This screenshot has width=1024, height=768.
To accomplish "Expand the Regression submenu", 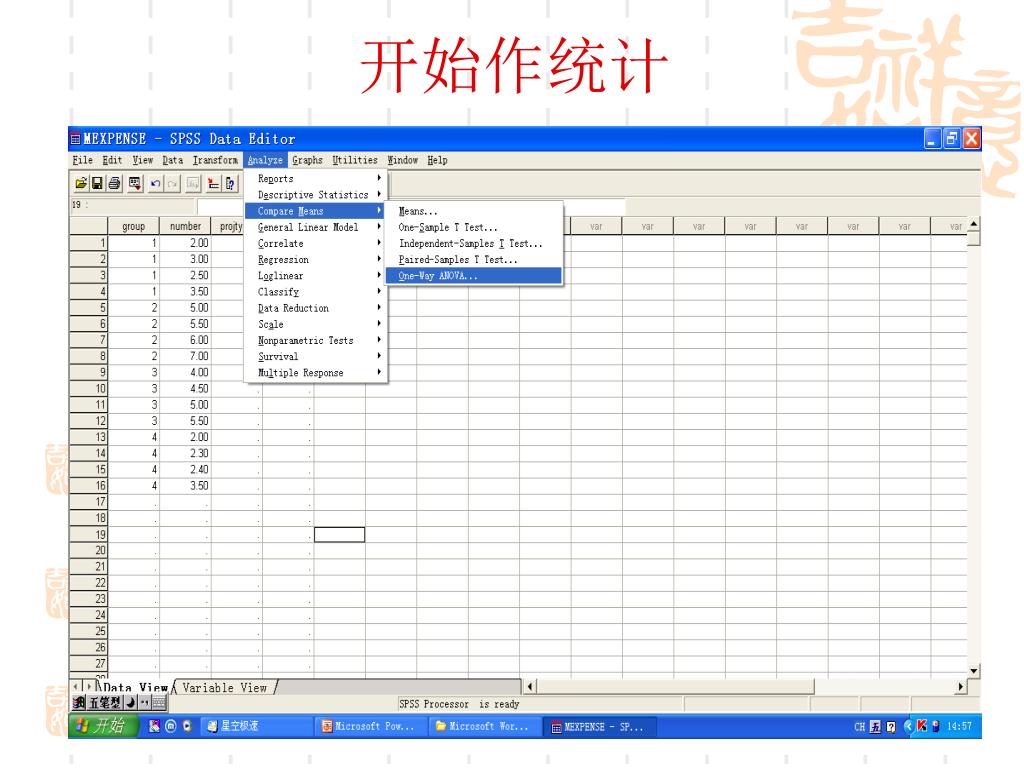I will 316,259.
